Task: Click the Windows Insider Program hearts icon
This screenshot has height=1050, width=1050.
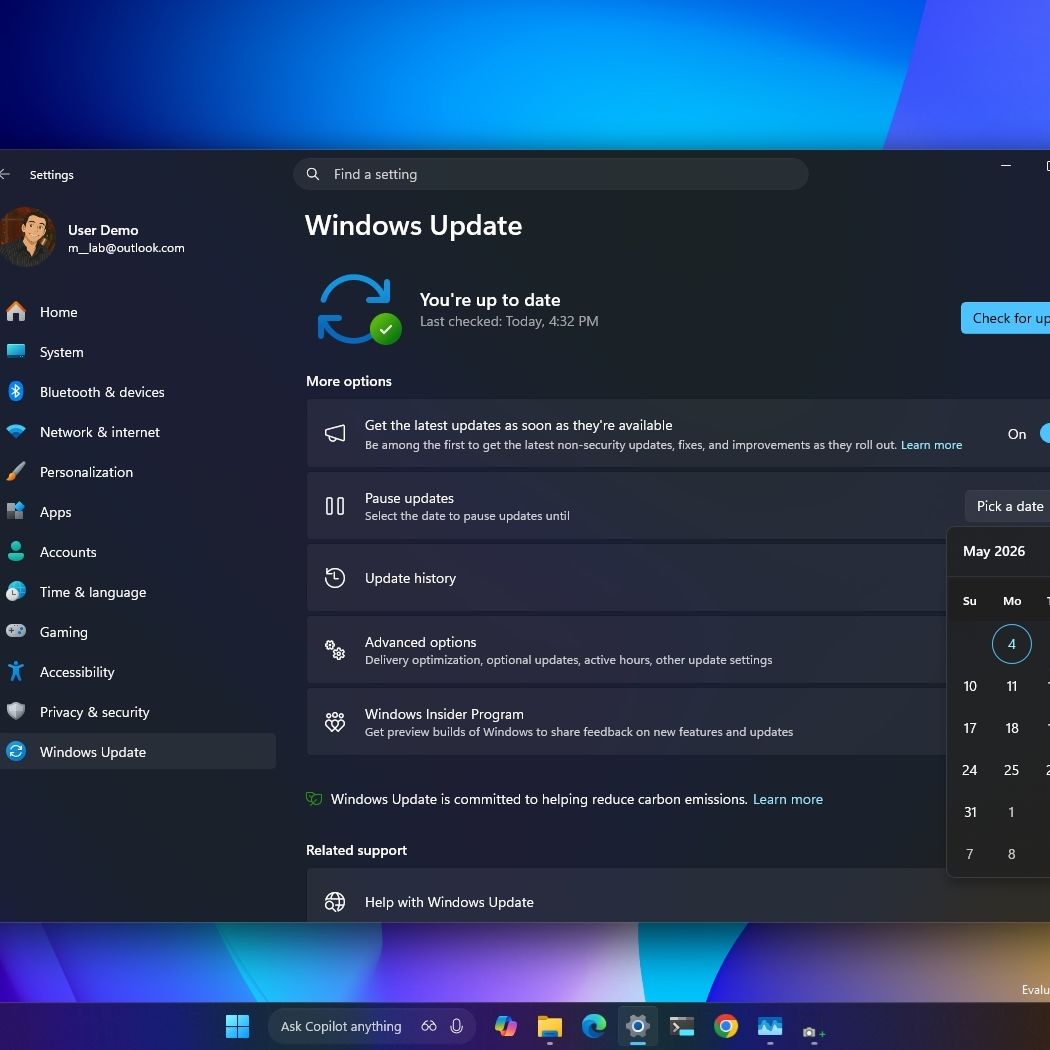Action: [335, 722]
